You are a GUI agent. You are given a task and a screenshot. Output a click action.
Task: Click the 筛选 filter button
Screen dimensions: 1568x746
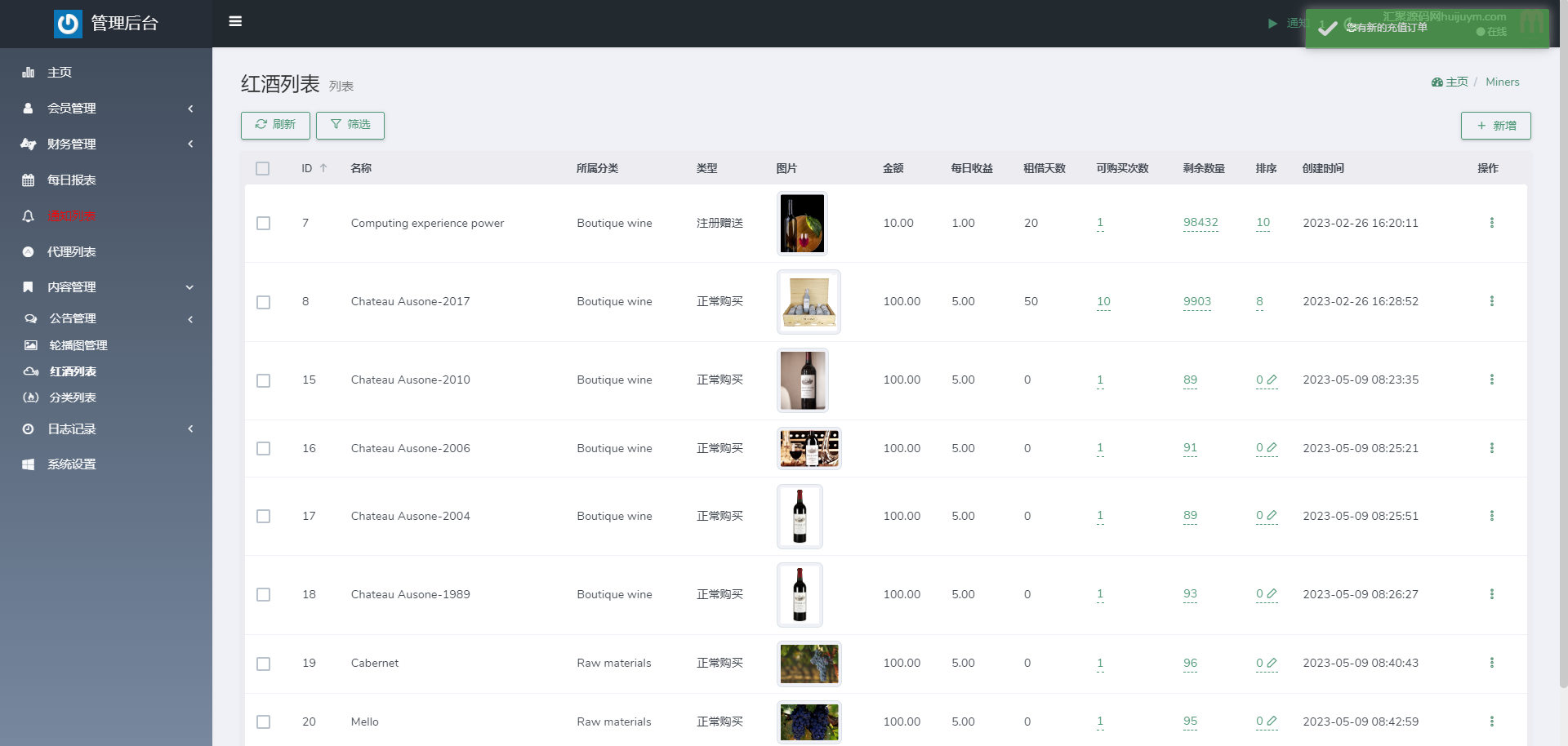pos(350,125)
